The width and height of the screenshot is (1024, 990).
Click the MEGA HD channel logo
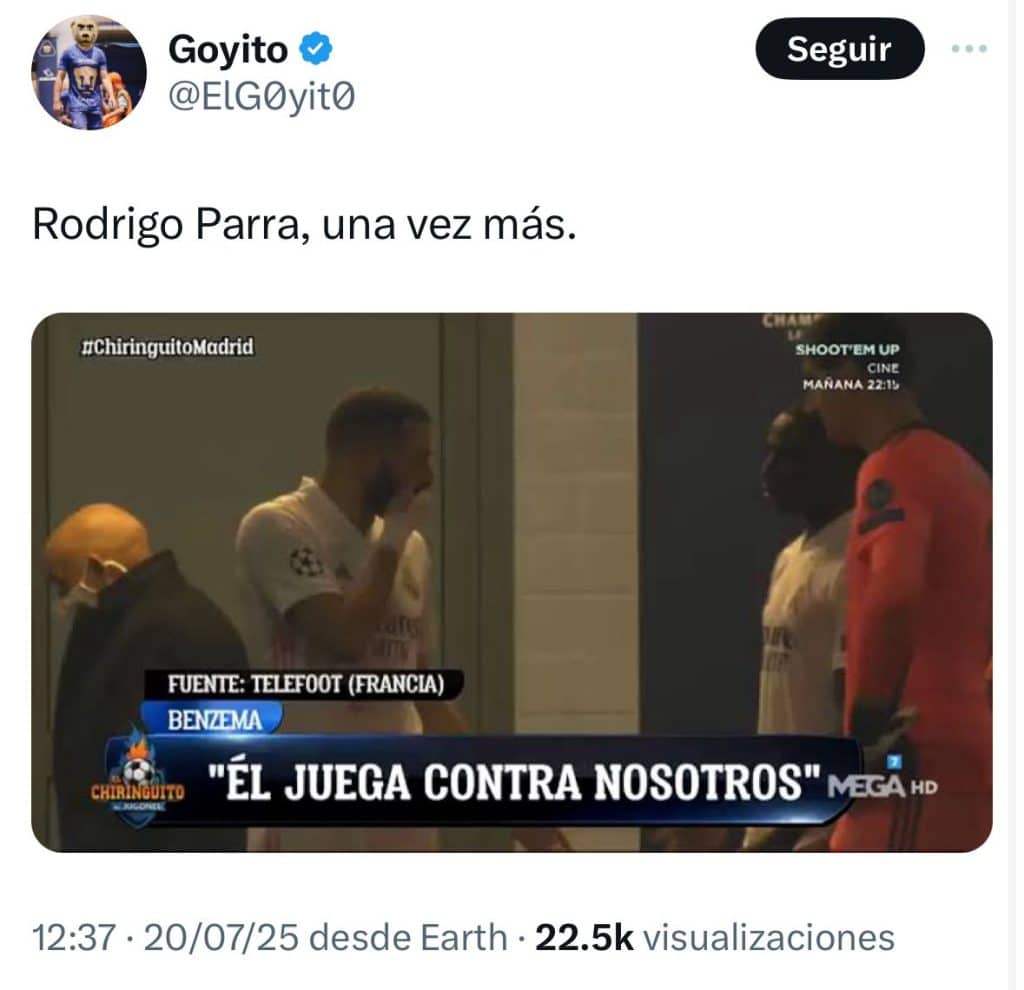[x=882, y=783]
